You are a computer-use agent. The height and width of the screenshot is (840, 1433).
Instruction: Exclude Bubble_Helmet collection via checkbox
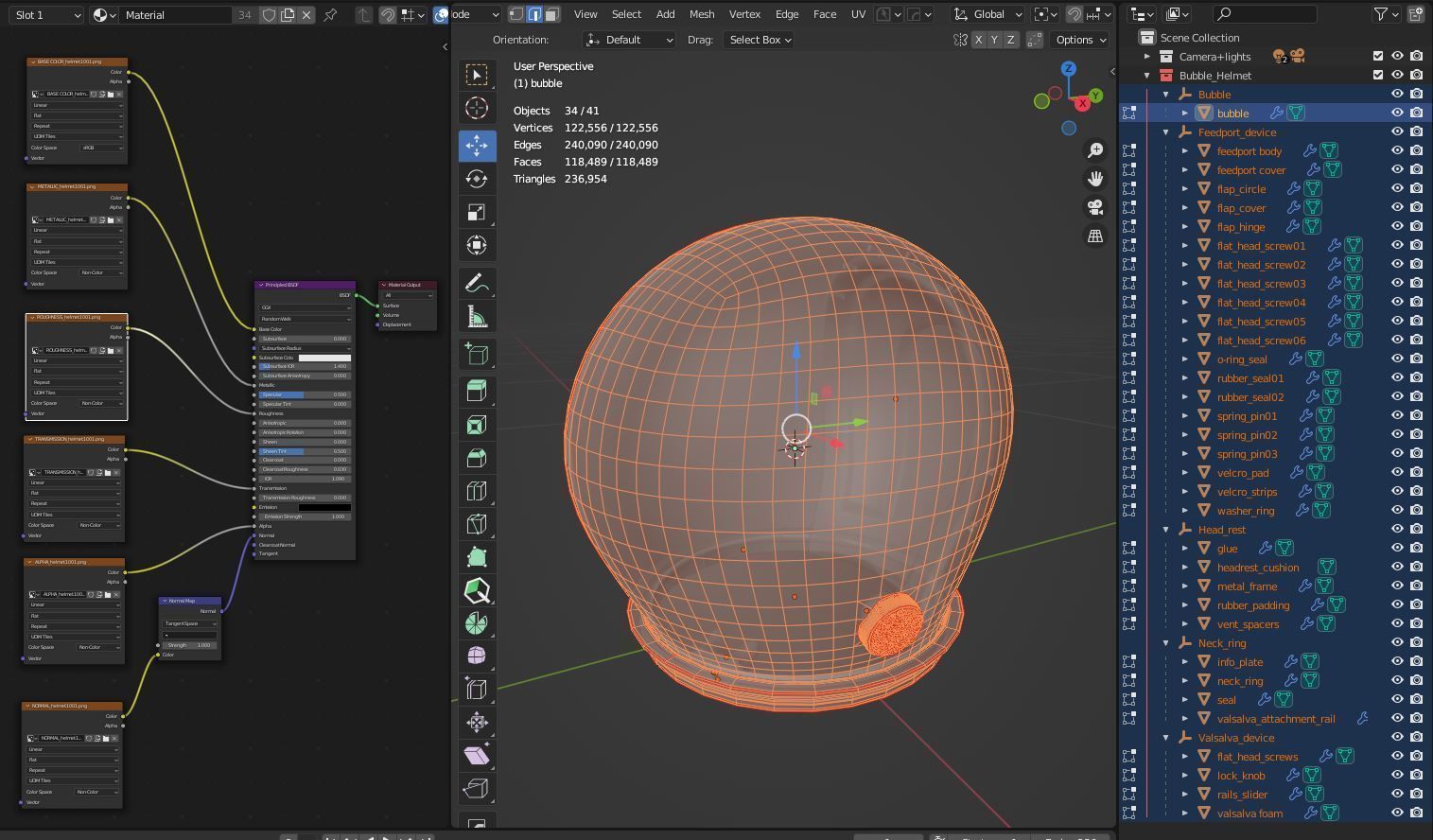point(1378,75)
